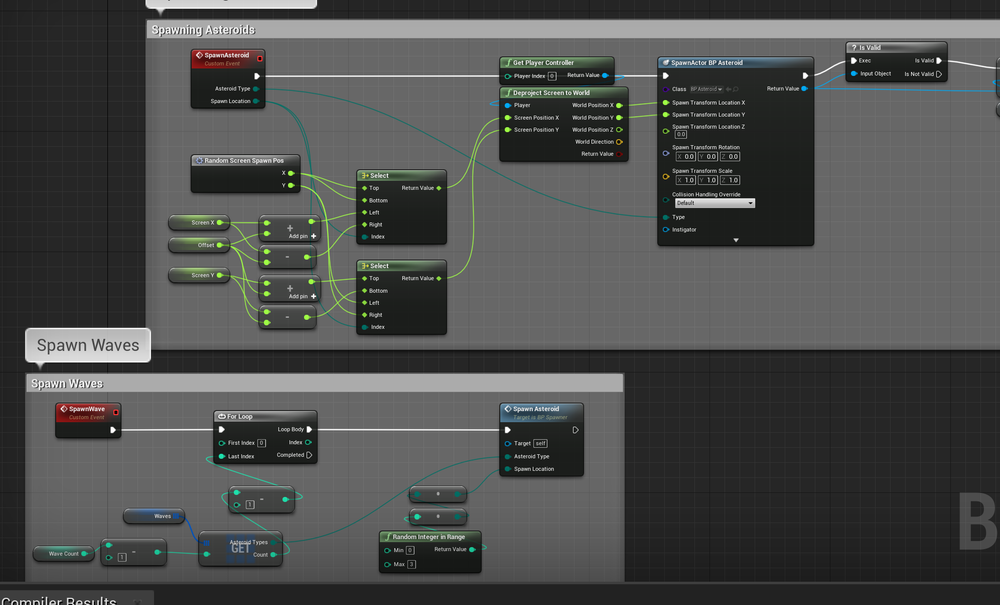The width and height of the screenshot is (1000, 605).
Task: Click Add pin on the Screen Y add node
Action: [x=302, y=297]
